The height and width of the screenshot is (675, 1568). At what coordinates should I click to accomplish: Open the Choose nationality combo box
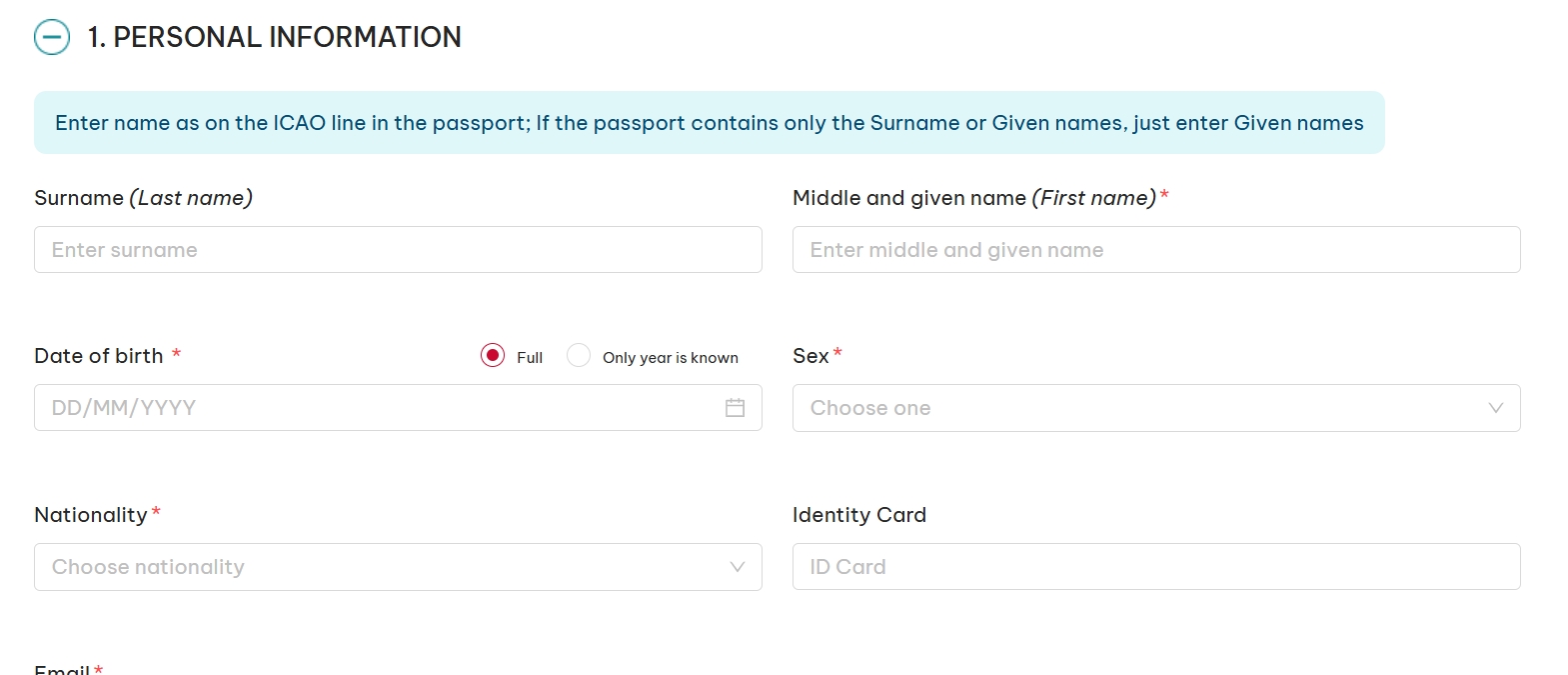[x=380, y=567]
